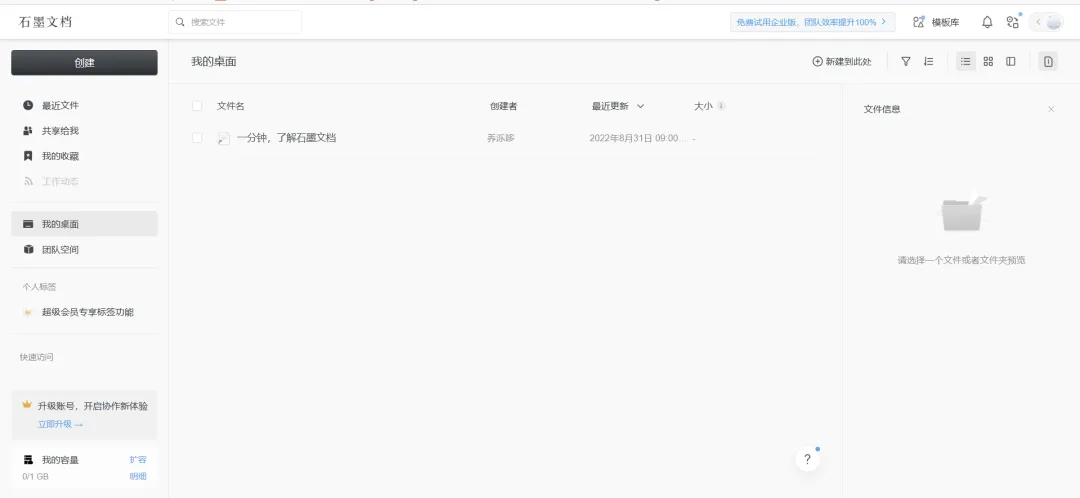
Task: Open the 模板库 template library
Action: pos(936,22)
